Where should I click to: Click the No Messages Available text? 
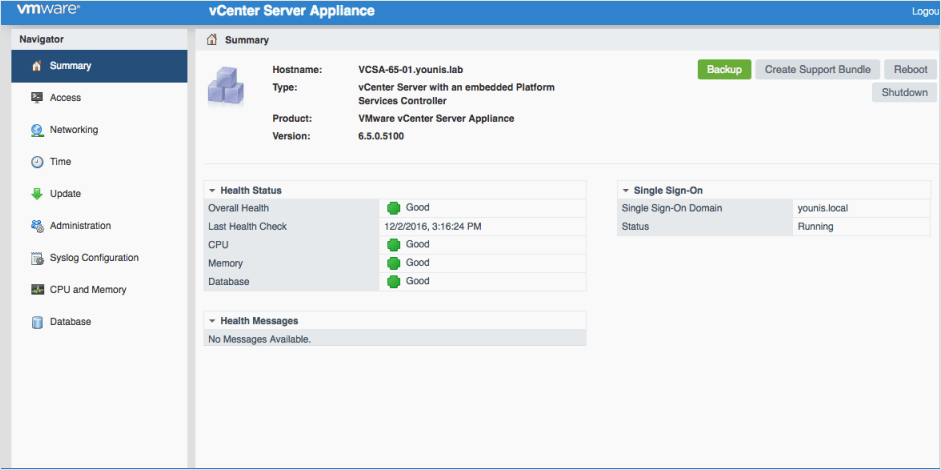259,340
